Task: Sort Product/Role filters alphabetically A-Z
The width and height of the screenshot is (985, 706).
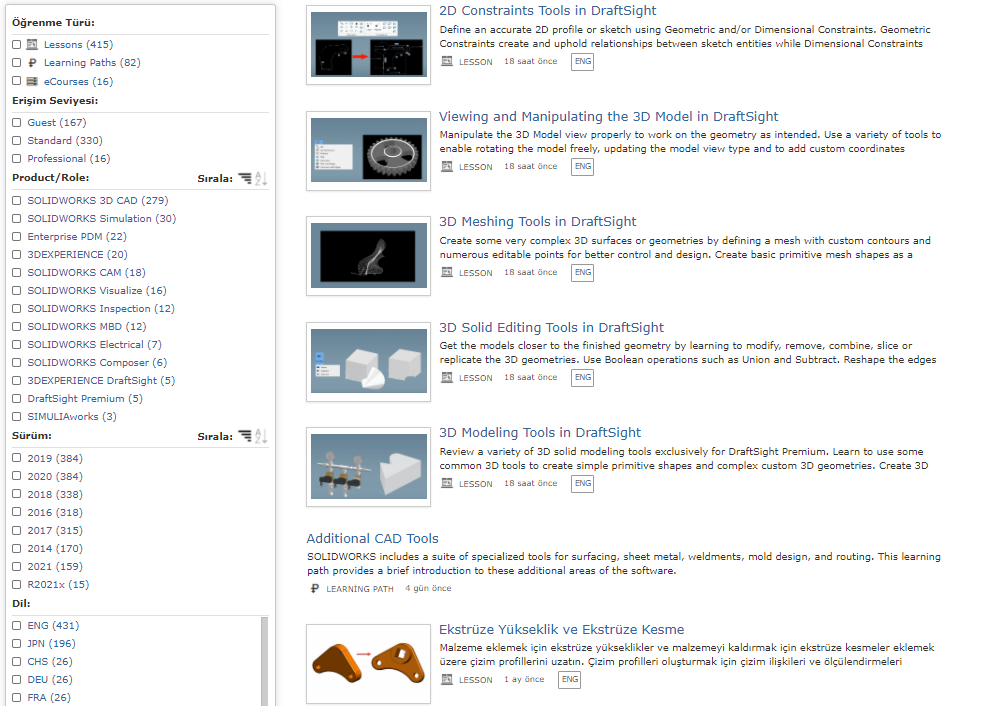Action: pyautogui.click(x=261, y=179)
